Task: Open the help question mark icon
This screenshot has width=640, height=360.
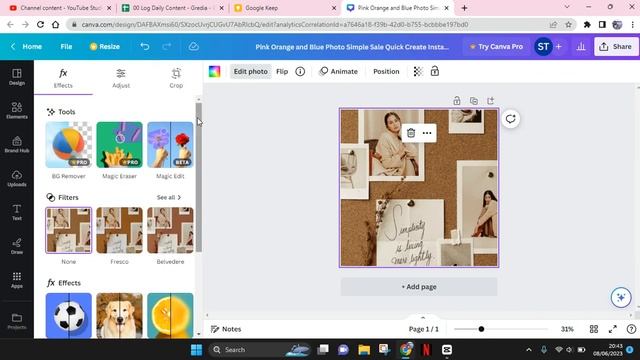Action: [x=631, y=329]
